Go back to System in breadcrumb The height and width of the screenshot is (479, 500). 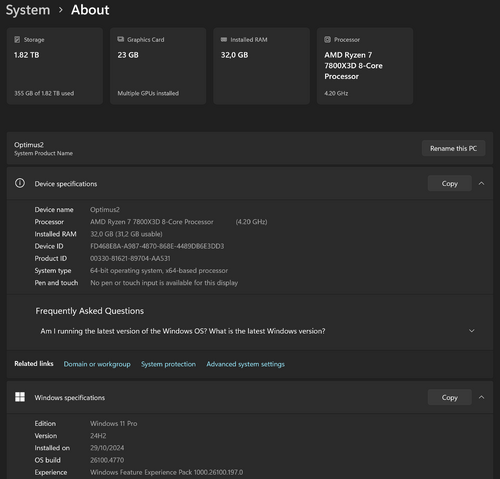(x=28, y=10)
